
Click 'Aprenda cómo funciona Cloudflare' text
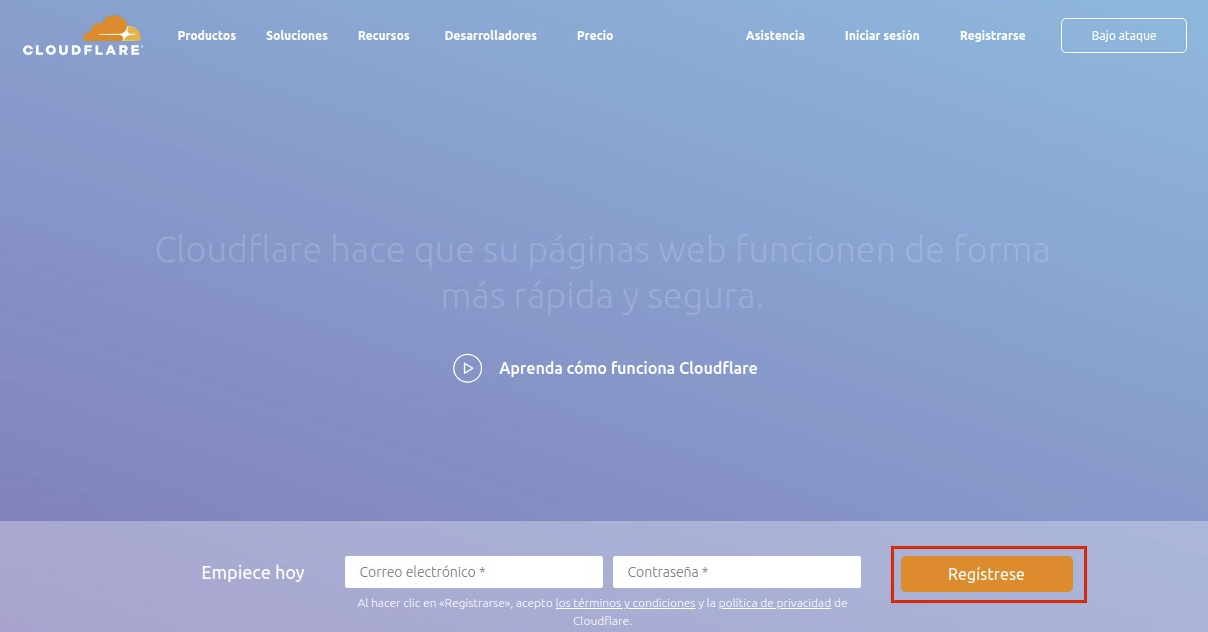click(628, 368)
